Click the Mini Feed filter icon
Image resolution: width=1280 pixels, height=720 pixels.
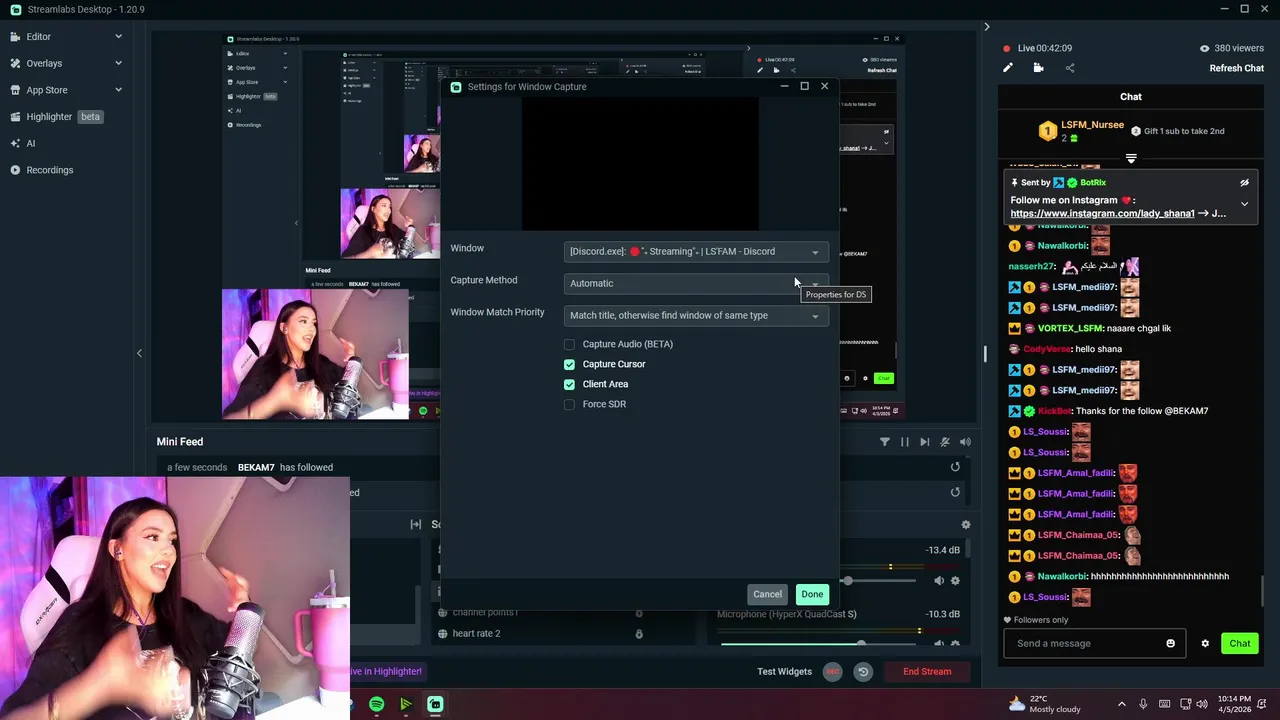884,442
